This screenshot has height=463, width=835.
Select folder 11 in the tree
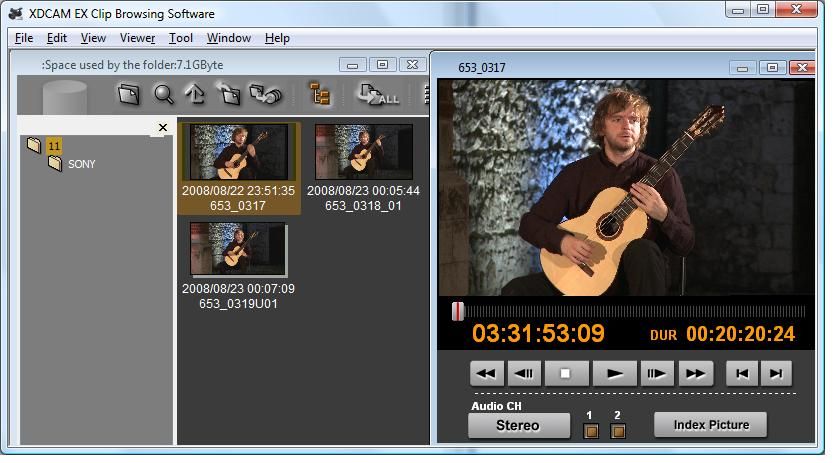click(54, 145)
